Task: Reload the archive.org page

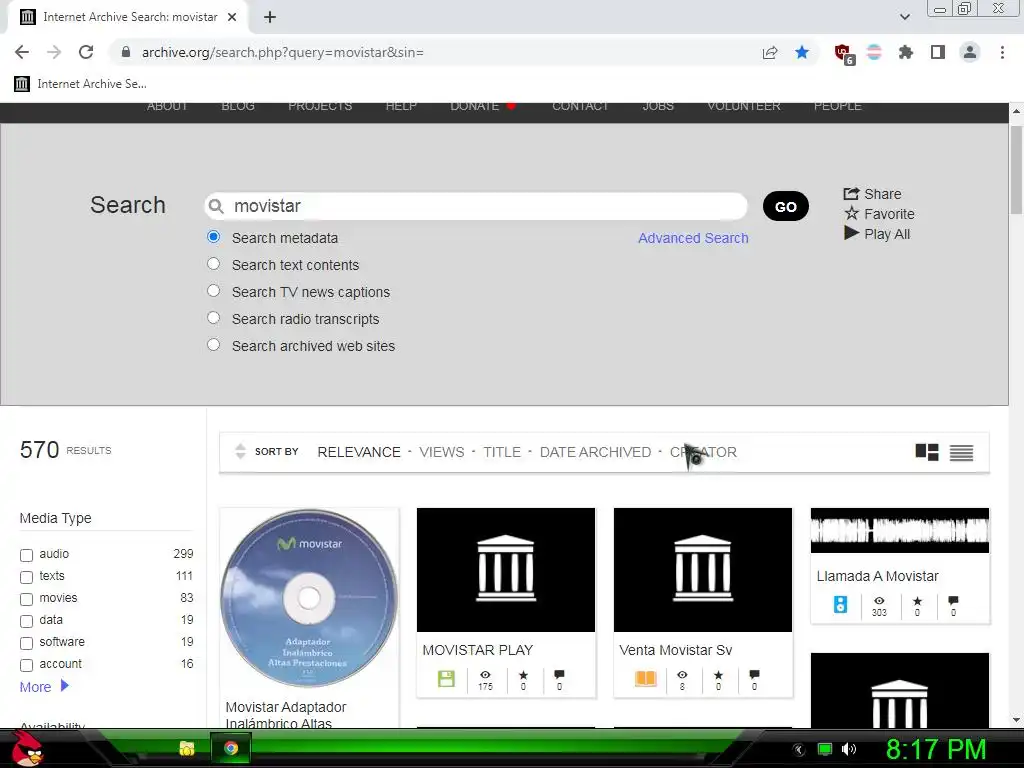Action: pyautogui.click(x=86, y=52)
